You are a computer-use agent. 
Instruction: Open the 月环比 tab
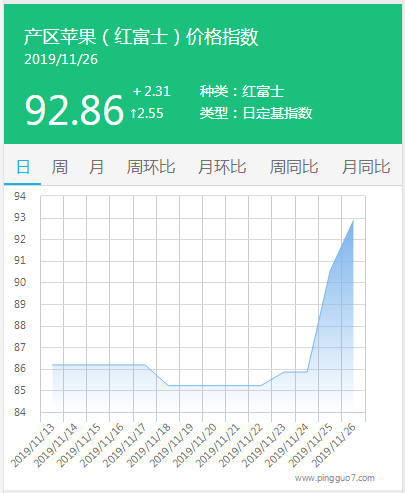coord(222,167)
